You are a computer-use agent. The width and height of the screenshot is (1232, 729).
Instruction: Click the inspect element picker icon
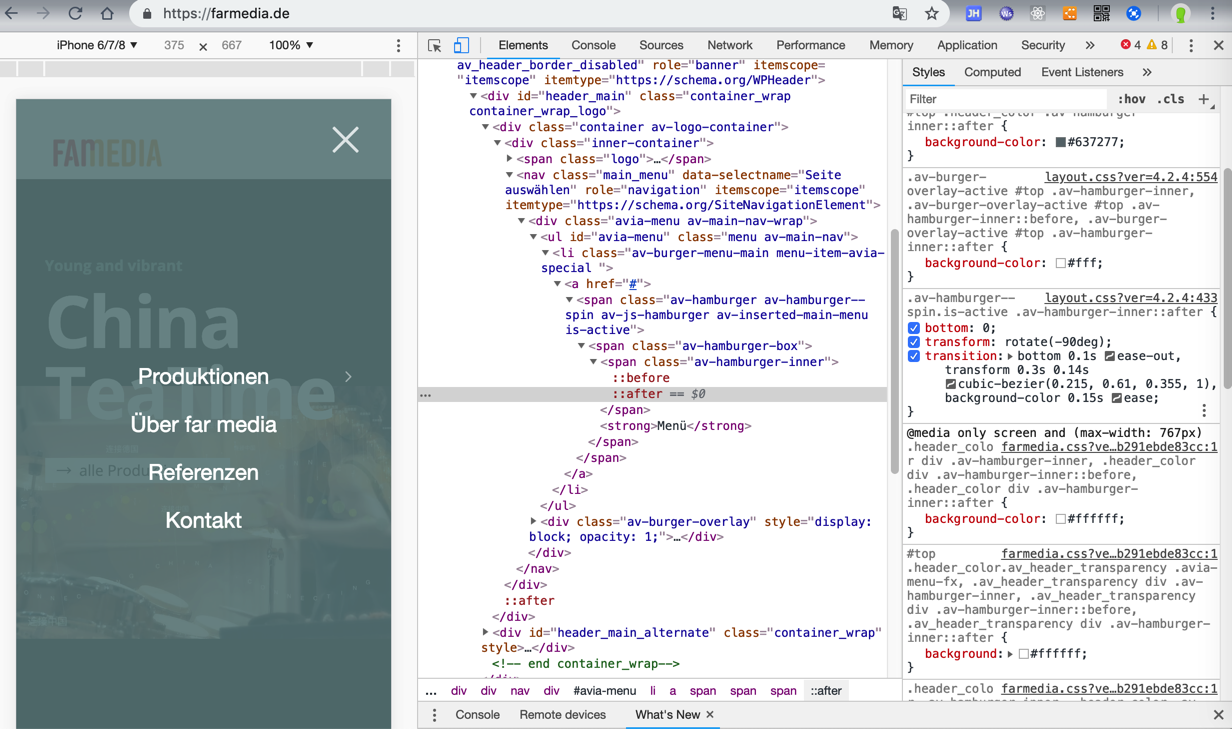434,45
